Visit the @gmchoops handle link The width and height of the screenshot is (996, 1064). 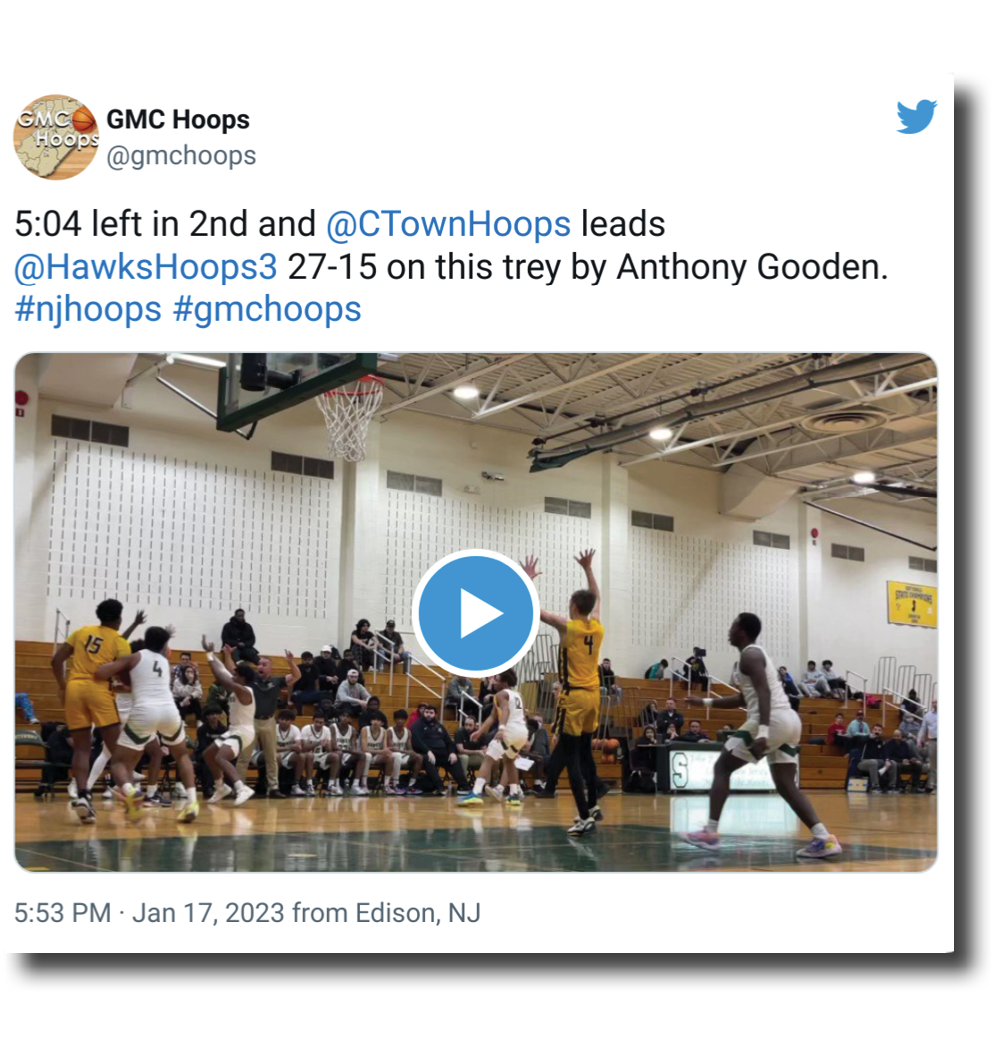point(181,155)
